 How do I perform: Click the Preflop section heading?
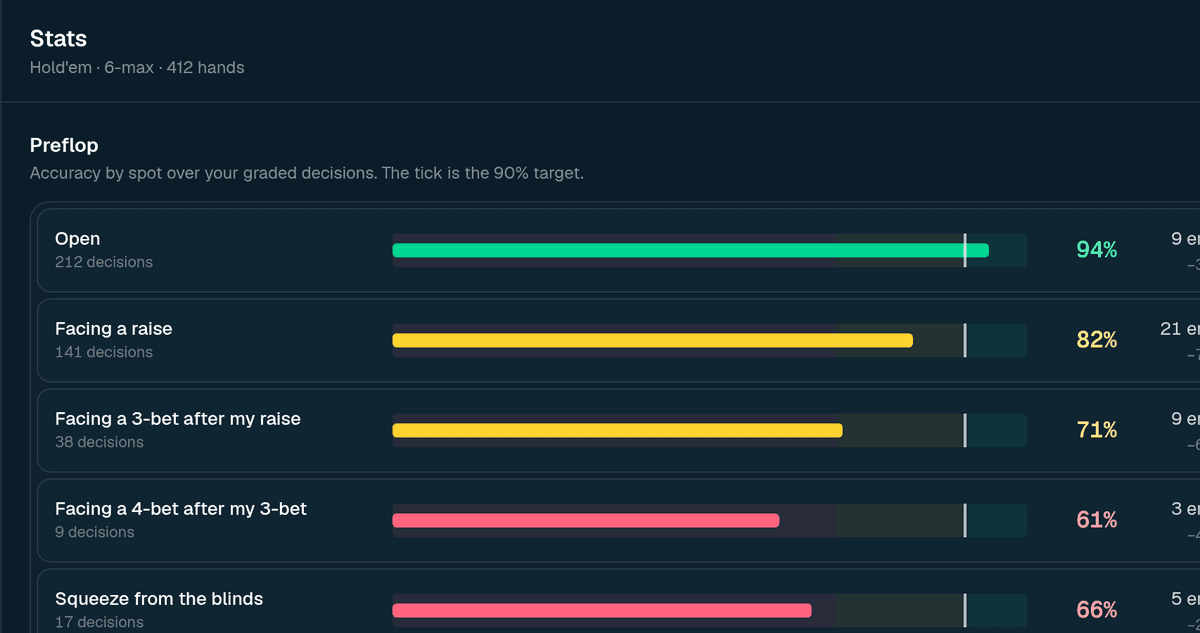point(64,145)
